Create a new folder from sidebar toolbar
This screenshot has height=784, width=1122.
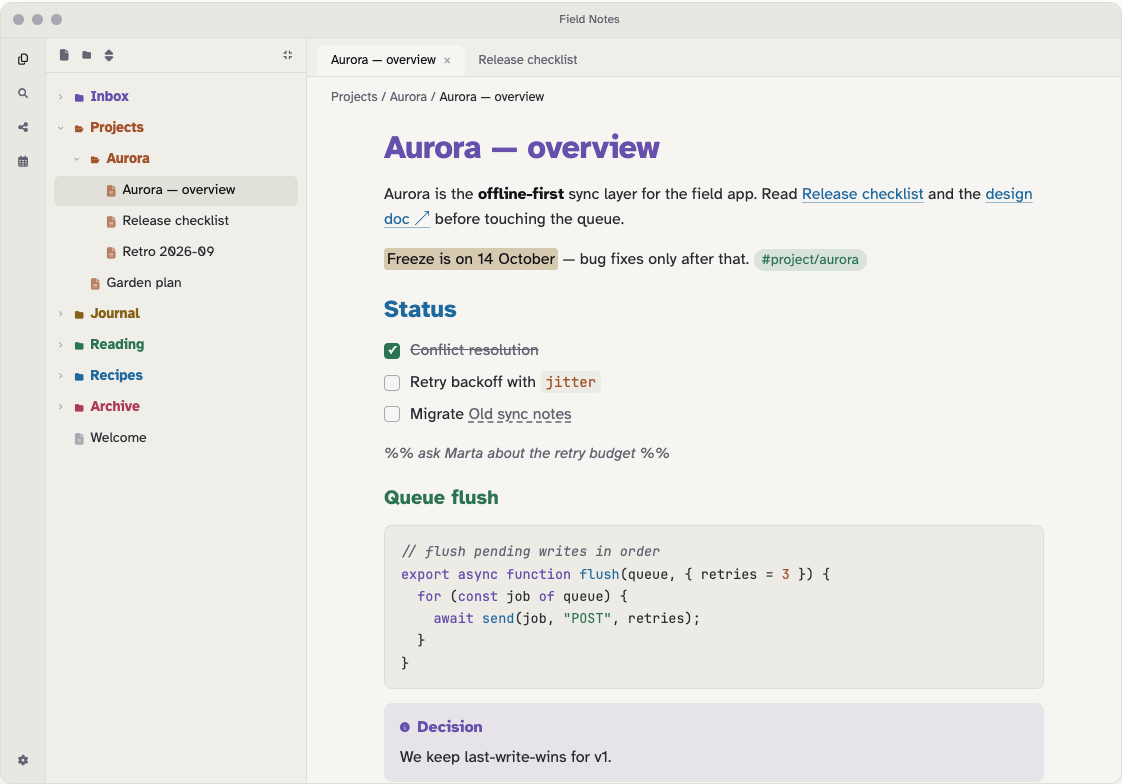tap(87, 55)
